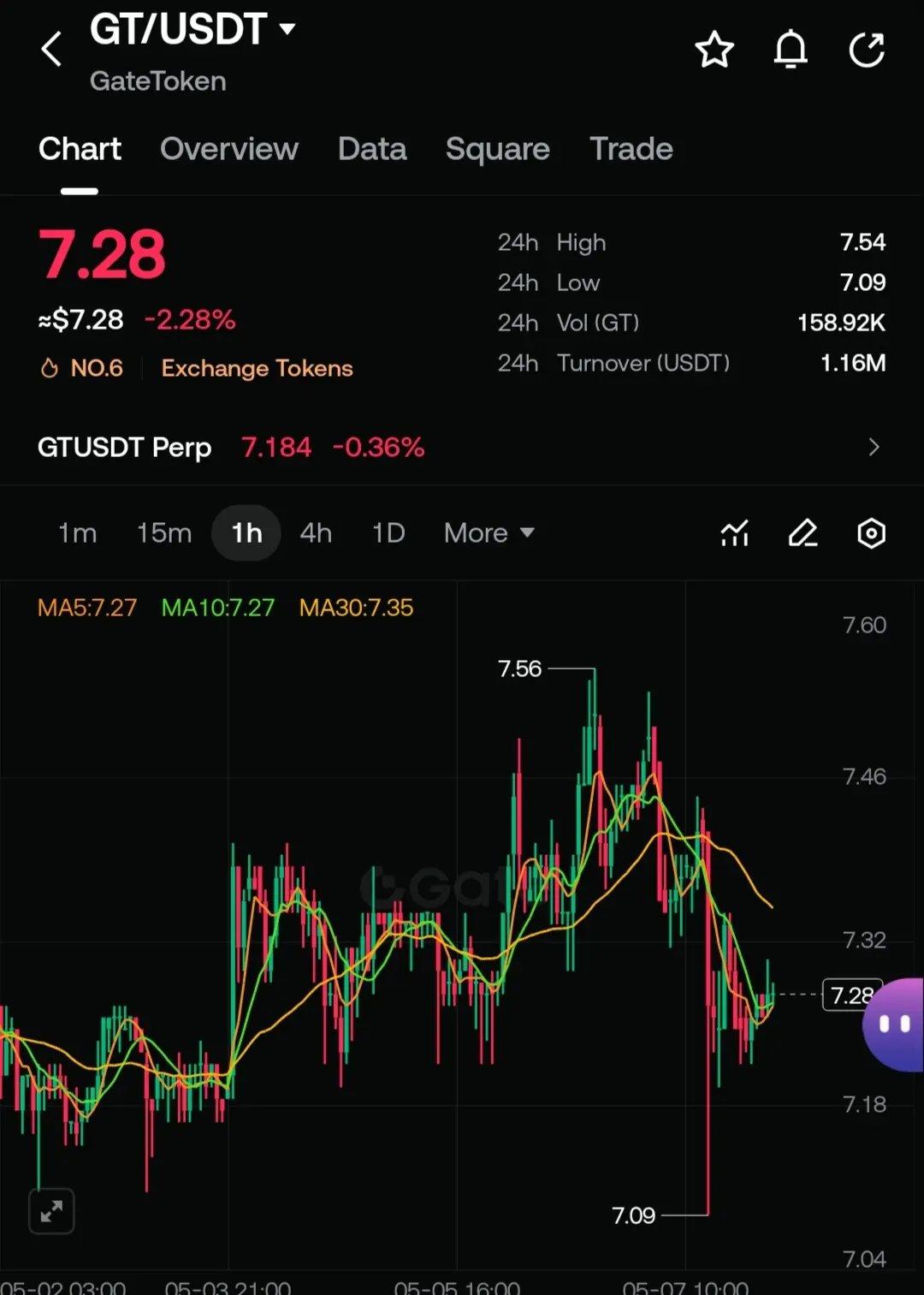Select the 1D timeframe

point(388,533)
